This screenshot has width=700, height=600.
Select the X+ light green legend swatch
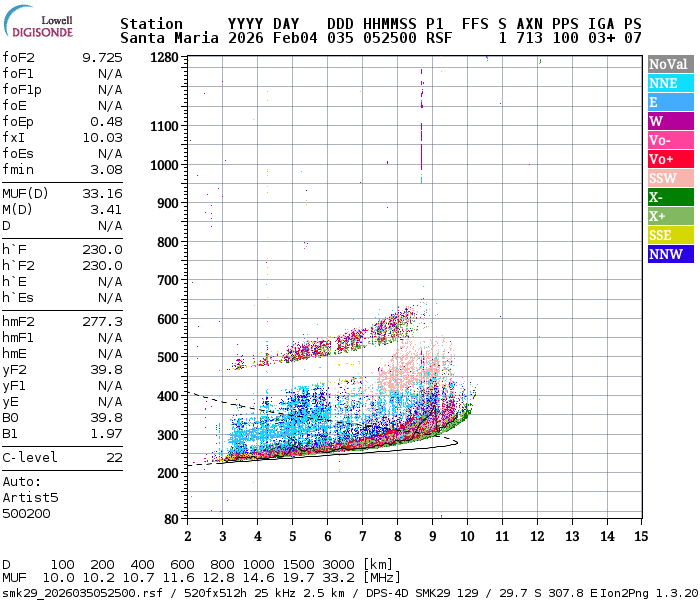click(670, 216)
